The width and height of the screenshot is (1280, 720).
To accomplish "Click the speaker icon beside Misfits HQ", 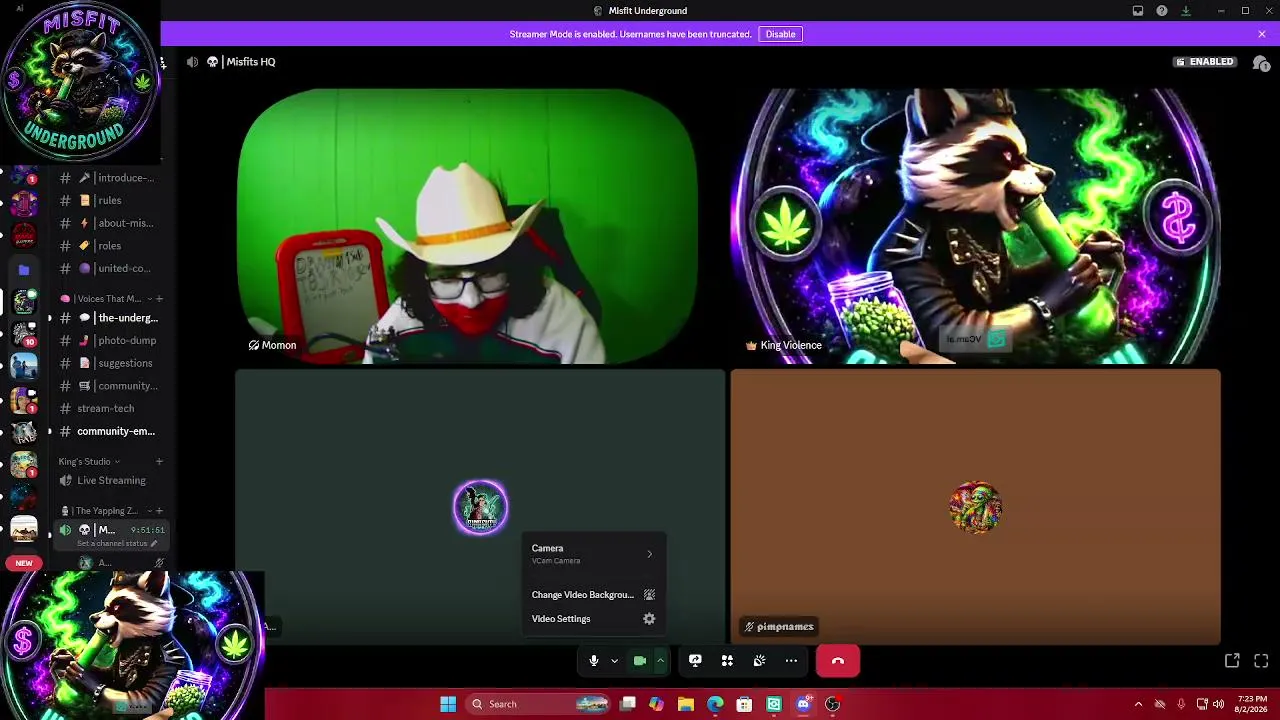I will [192, 62].
